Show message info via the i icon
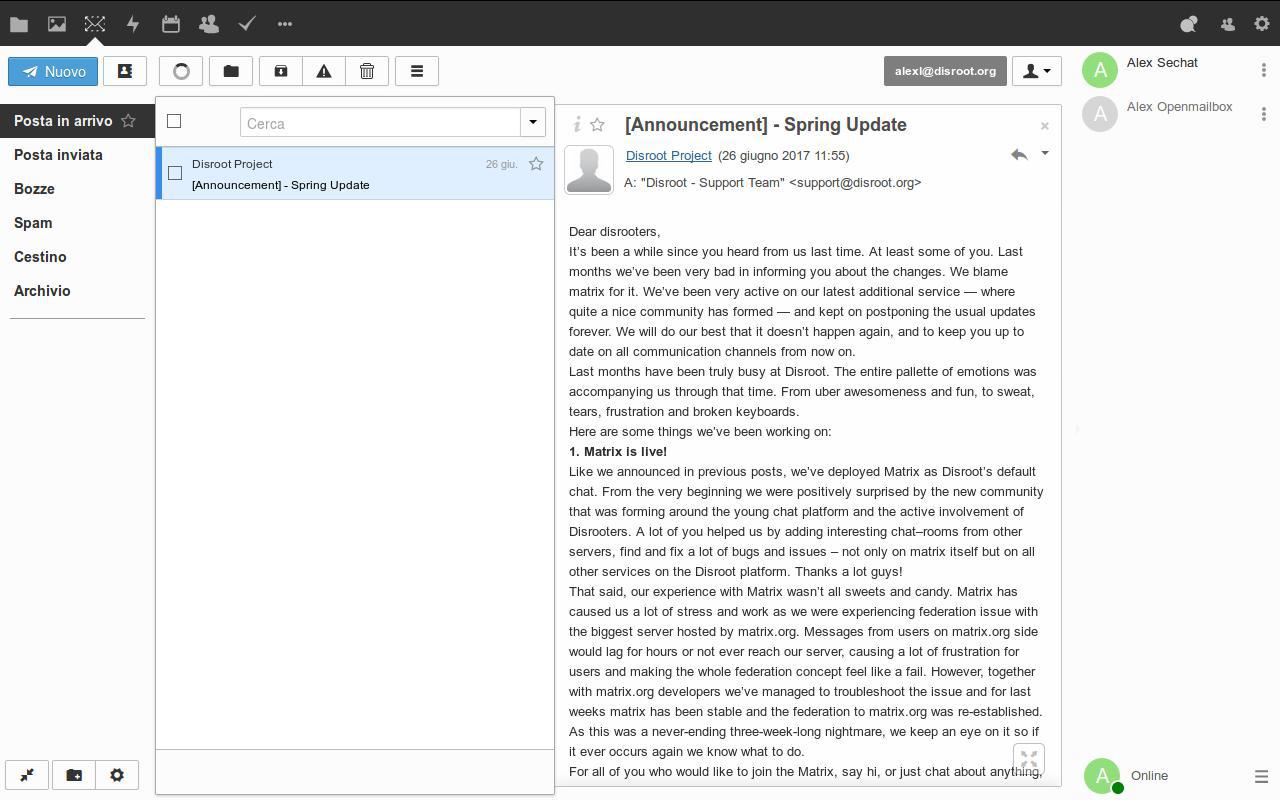 (x=577, y=125)
